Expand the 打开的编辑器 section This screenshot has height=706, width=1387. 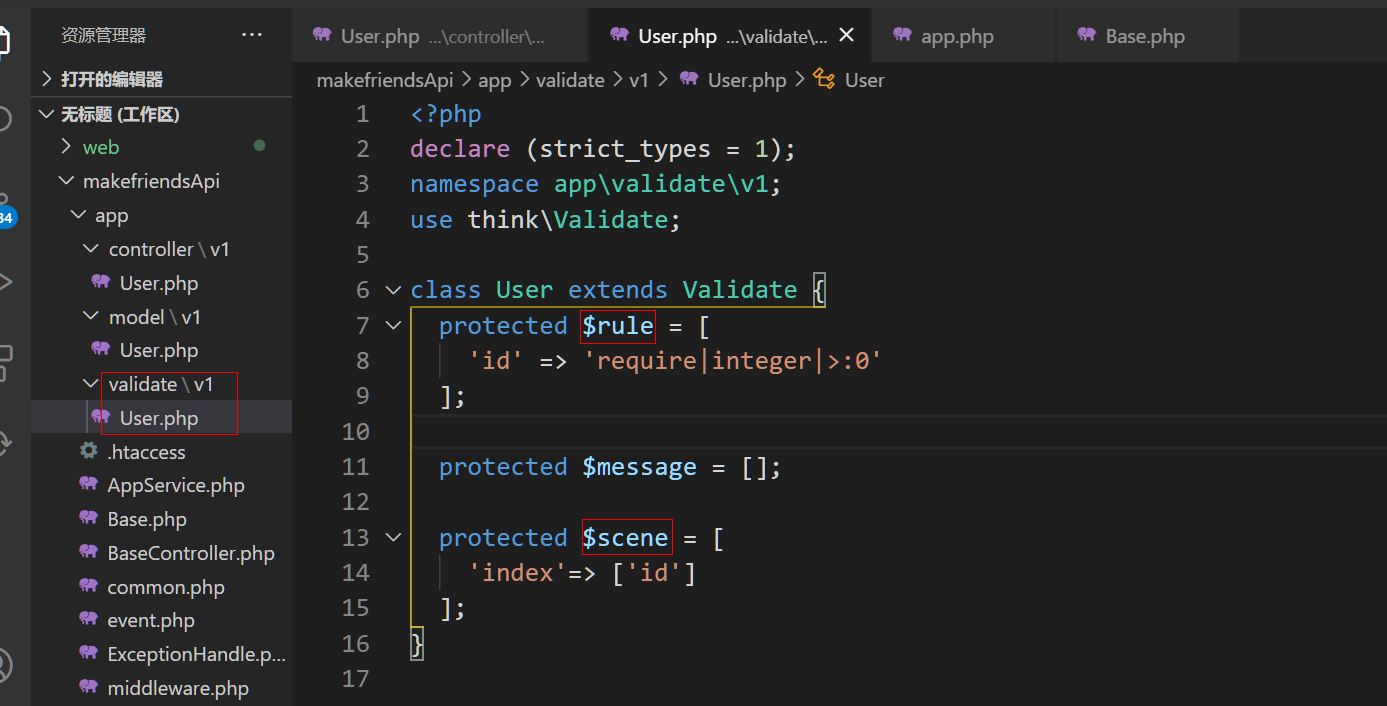(x=46, y=79)
